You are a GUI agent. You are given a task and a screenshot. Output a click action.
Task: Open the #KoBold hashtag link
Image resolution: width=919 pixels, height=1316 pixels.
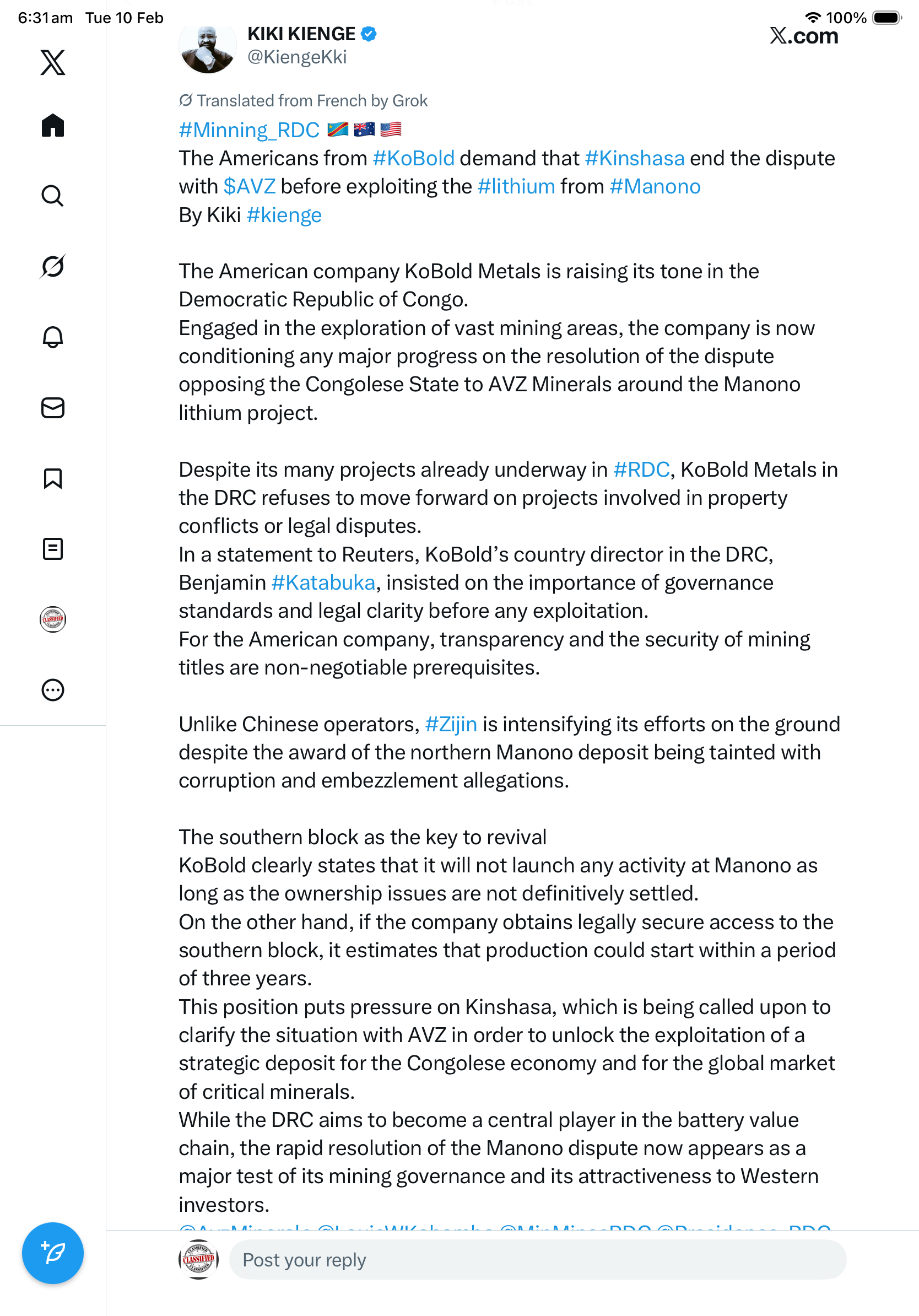pyautogui.click(x=413, y=158)
